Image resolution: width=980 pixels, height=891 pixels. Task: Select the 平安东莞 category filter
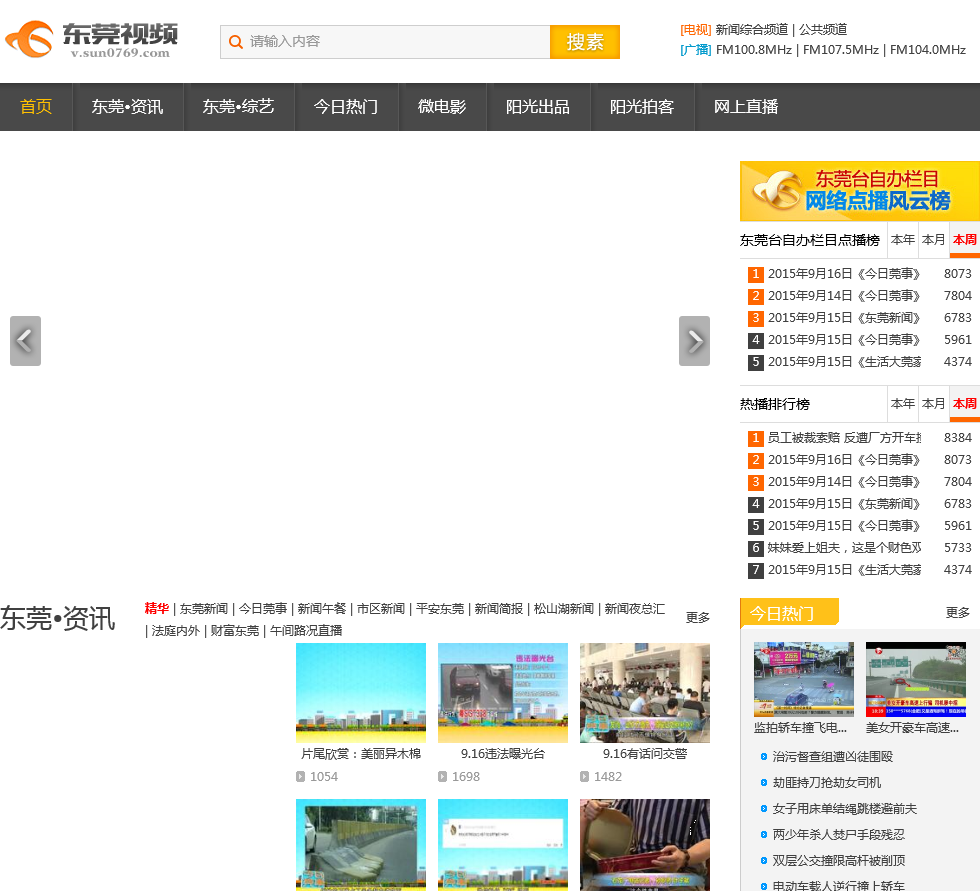tap(440, 609)
